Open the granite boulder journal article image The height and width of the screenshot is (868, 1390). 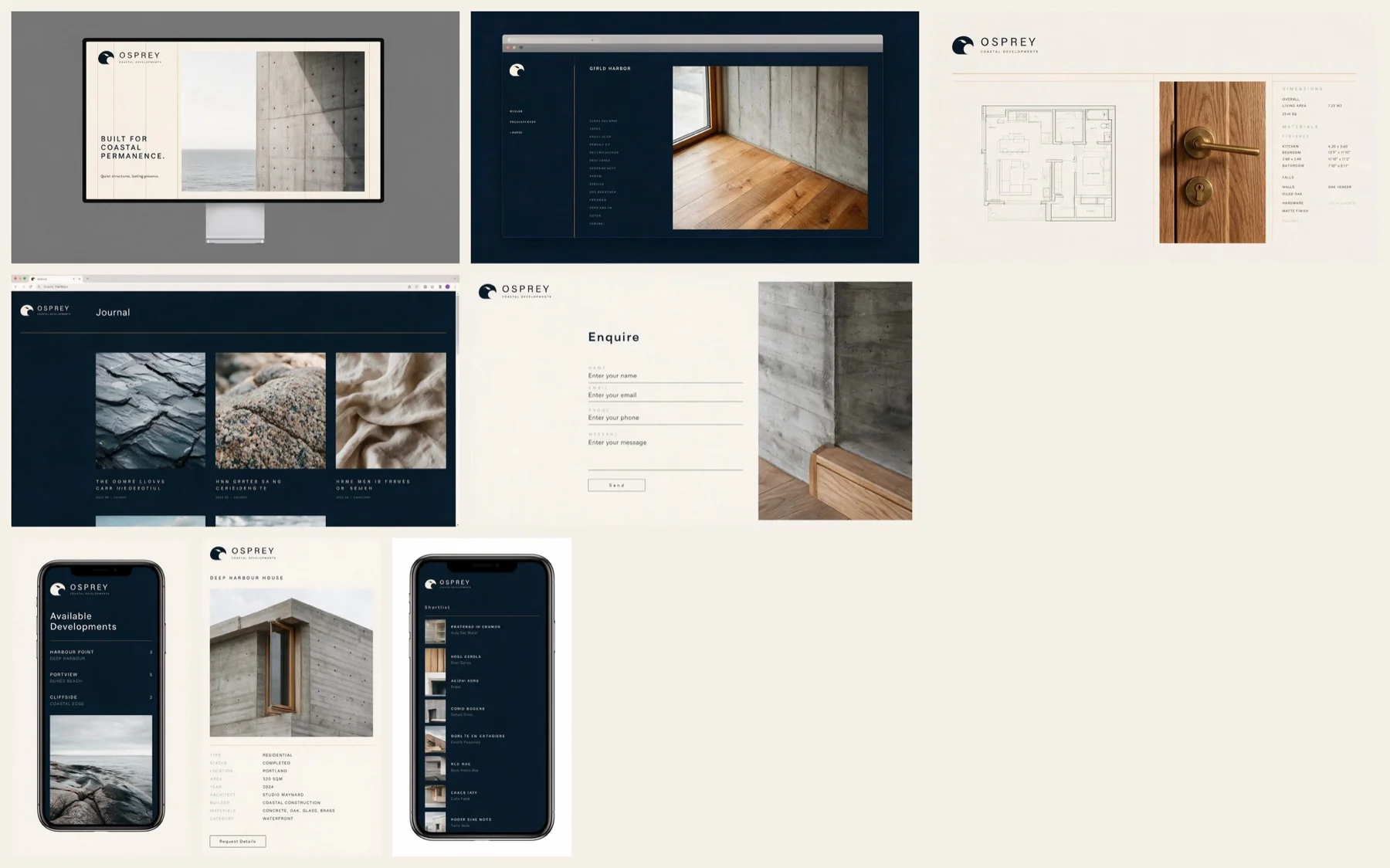(270, 411)
